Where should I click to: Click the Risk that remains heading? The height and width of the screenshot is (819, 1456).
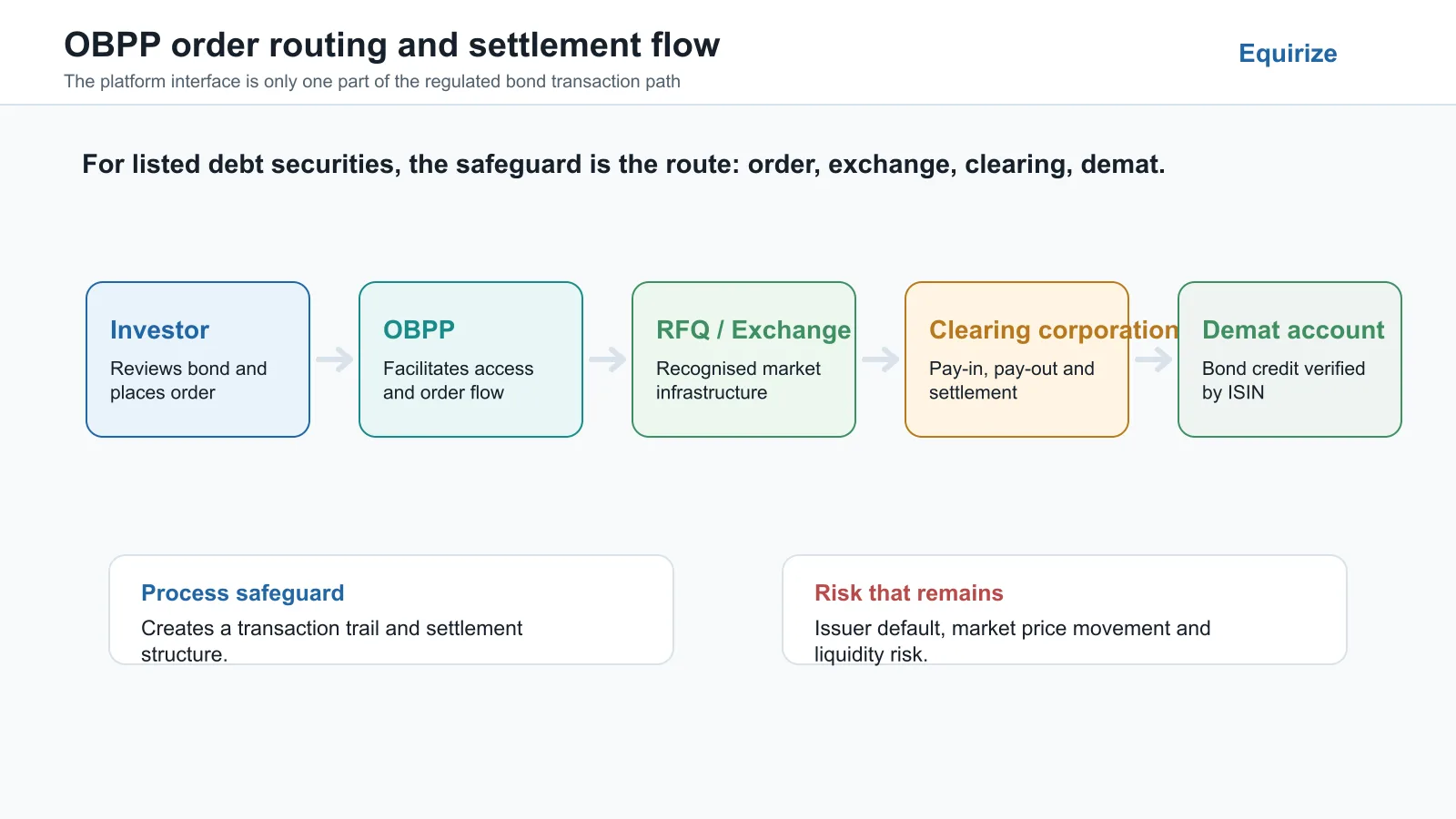pos(909,593)
